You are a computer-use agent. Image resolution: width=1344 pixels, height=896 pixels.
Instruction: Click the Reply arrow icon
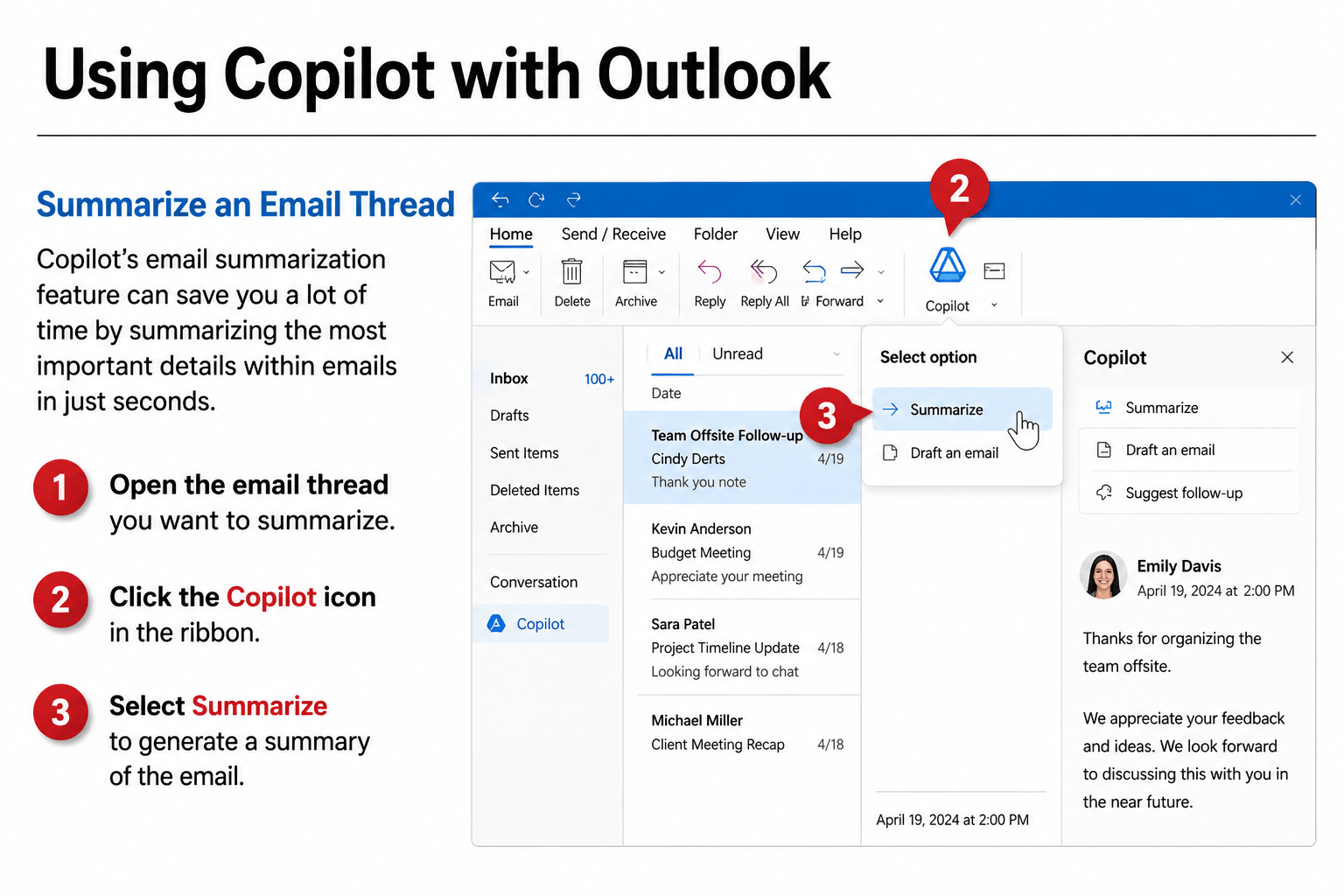tap(709, 272)
